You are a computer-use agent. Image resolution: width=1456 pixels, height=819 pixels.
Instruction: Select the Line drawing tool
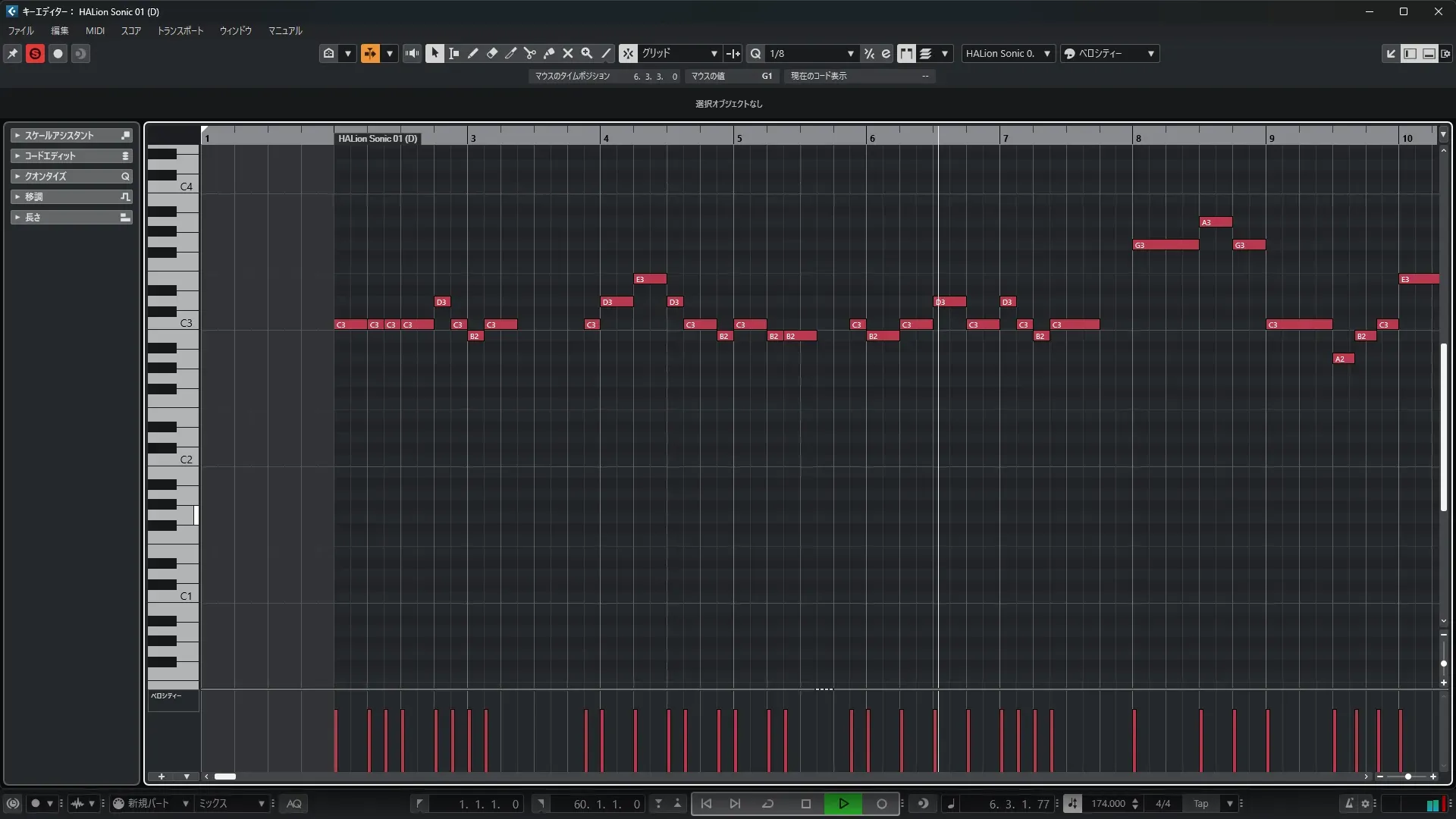pyautogui.click(x=606, y=53)
